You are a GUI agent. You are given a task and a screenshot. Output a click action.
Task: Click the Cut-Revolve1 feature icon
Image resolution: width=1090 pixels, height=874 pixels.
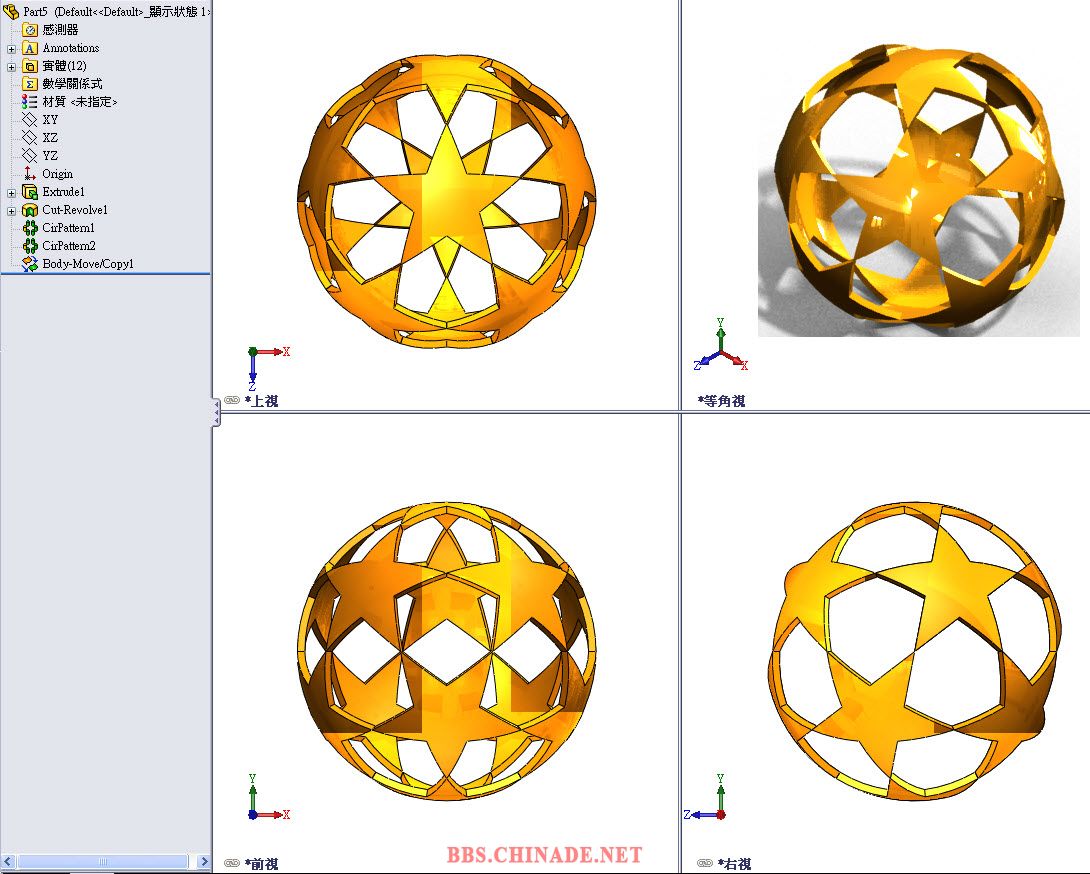coord(30,210)
